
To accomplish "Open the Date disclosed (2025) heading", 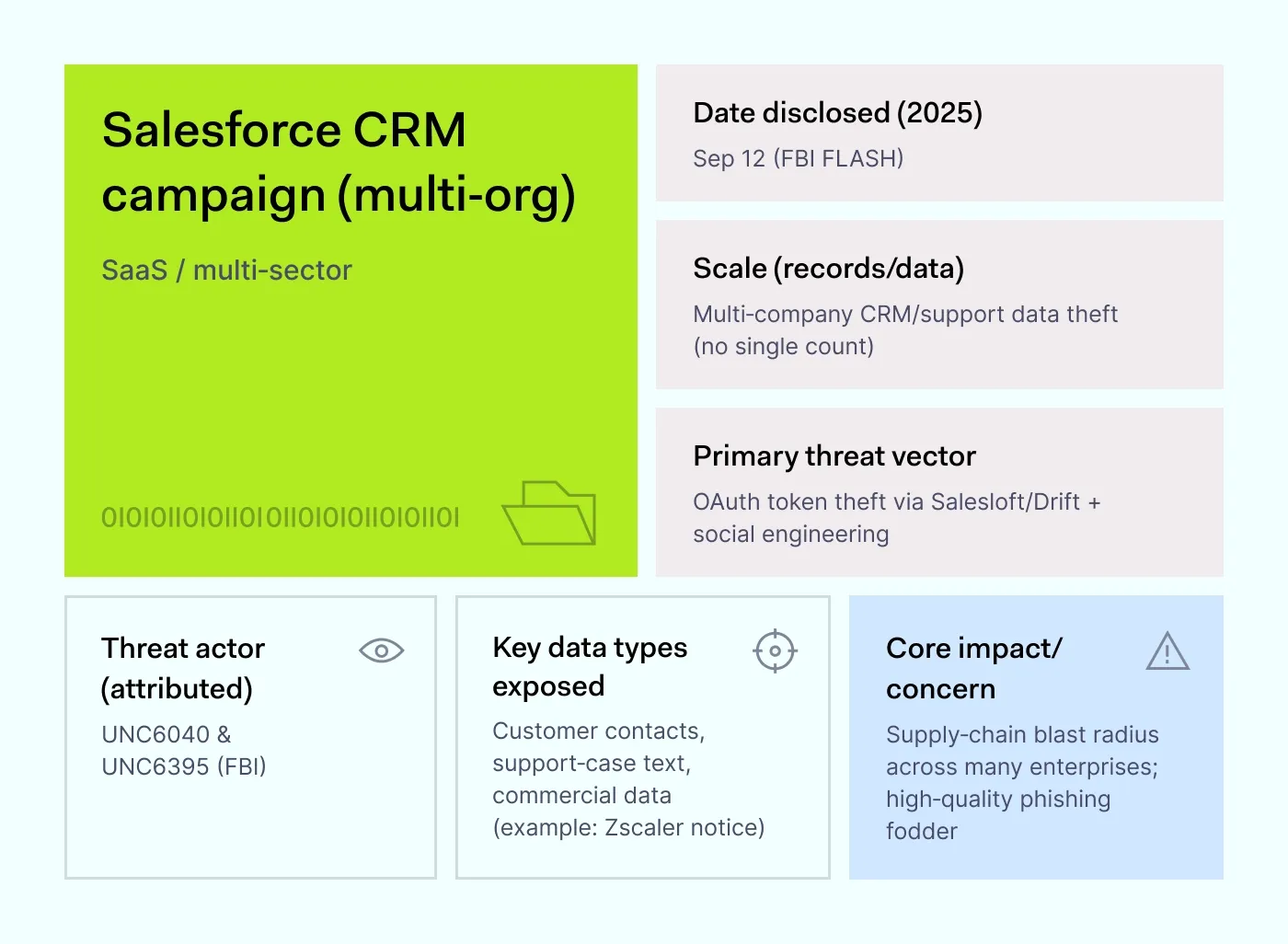I will pyautogui.click(x=837, y=113).
